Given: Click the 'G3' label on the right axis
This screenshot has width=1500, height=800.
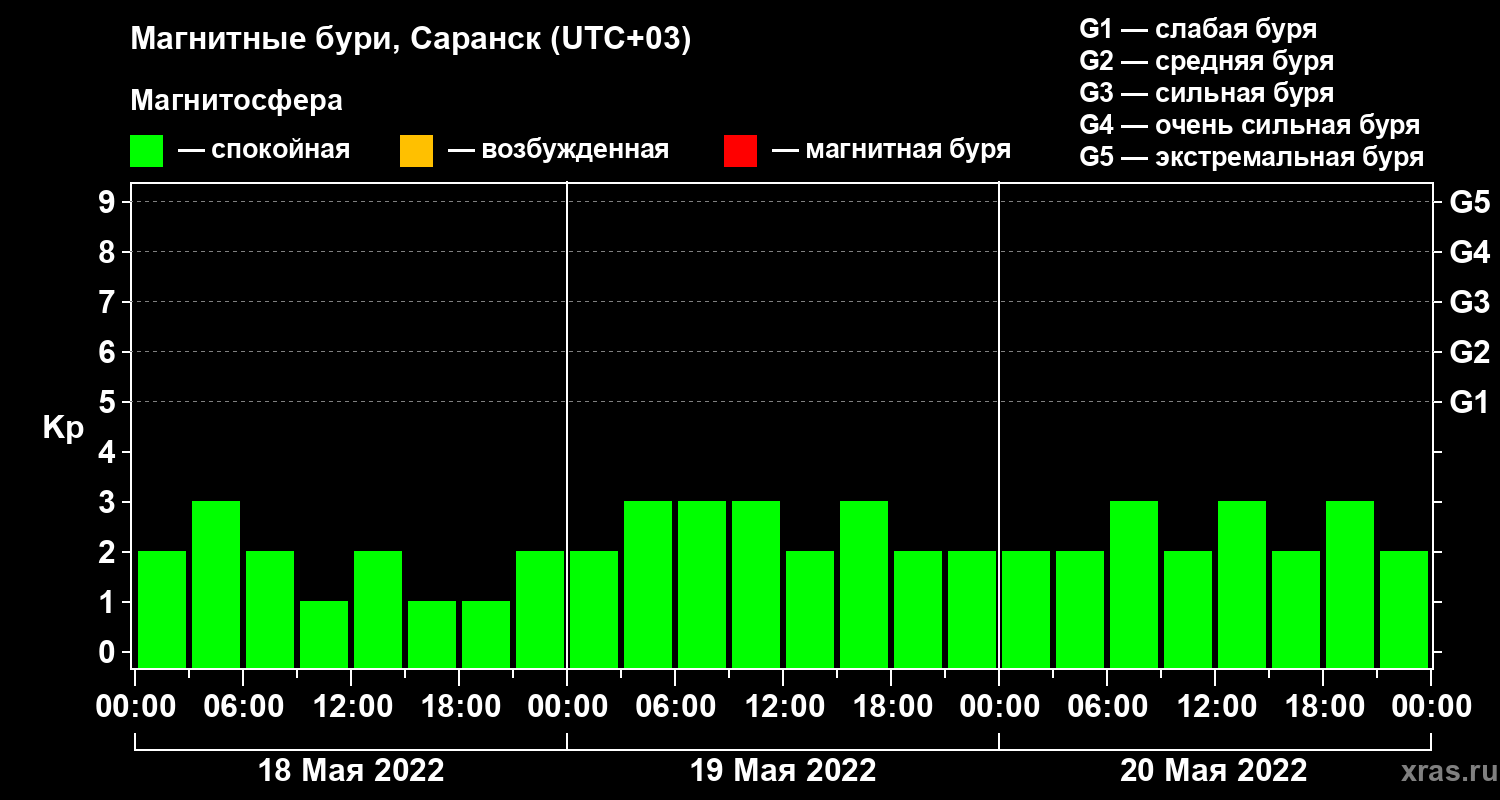Looking at the screenshot, I should (x=1469, y=302).
